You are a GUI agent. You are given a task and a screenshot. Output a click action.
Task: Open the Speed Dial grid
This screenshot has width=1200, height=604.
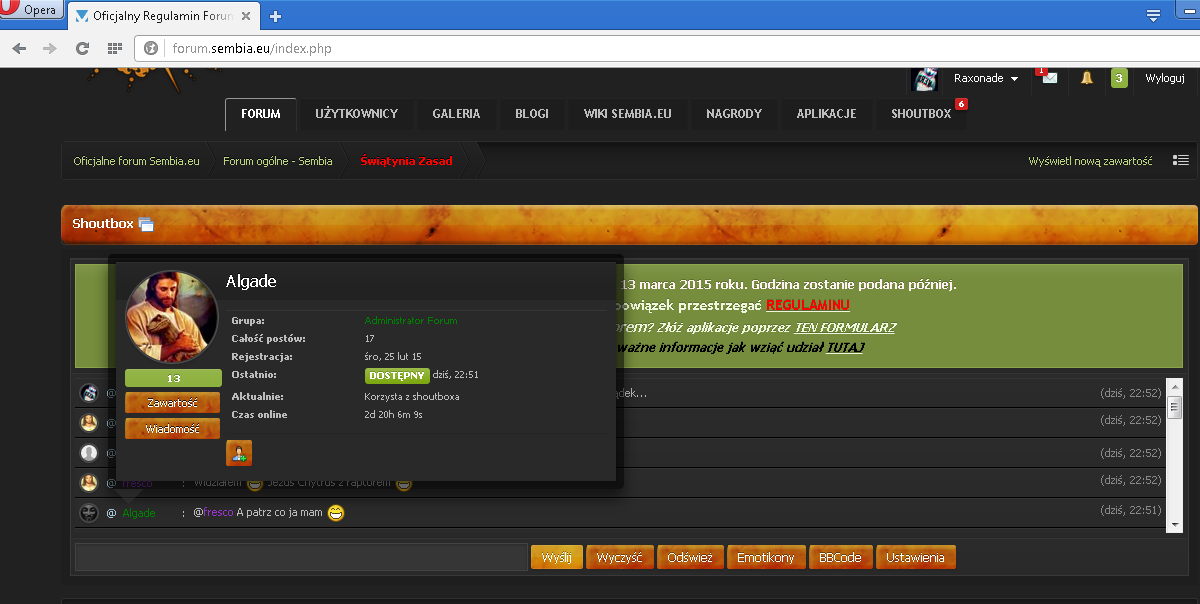(x=115, y=48)
